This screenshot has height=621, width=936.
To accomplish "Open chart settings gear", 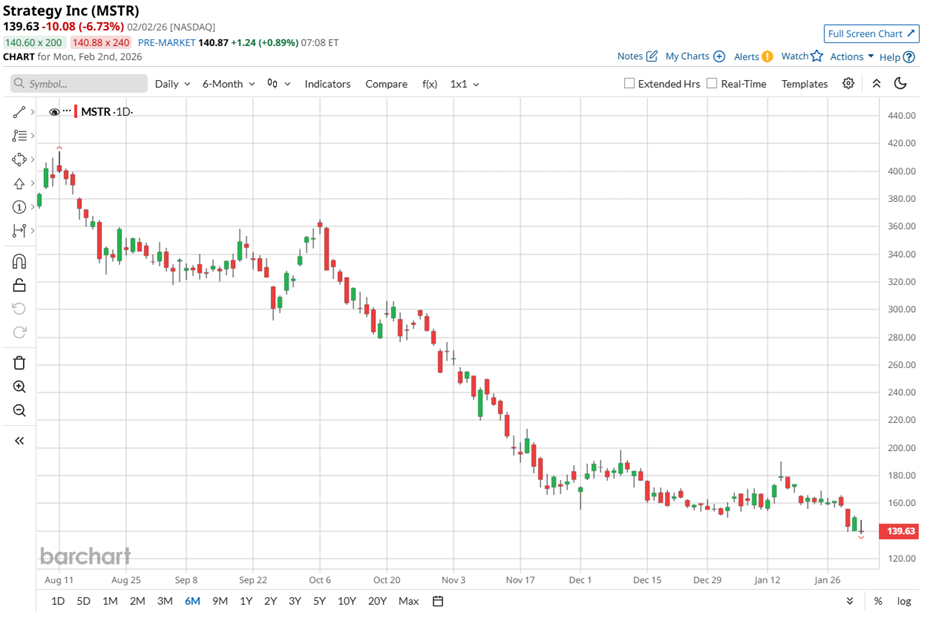I will (848, 84).
